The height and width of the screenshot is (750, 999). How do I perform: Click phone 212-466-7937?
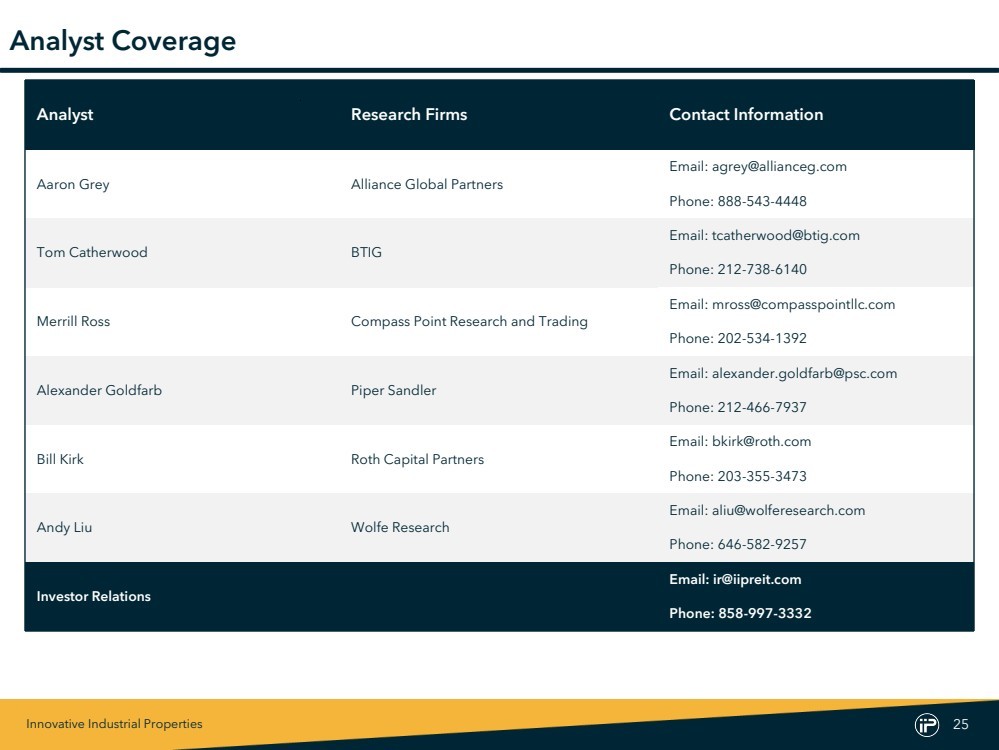pyautogui.click(x=762, y=407)
